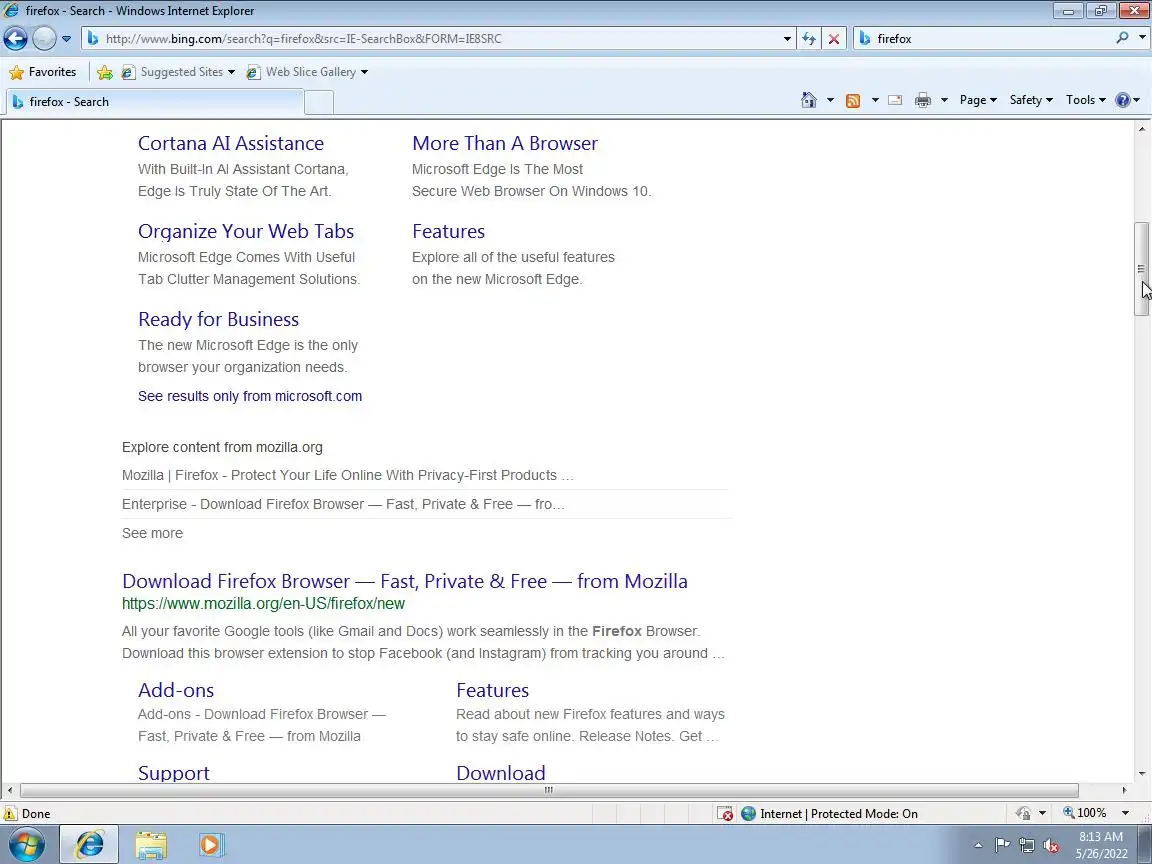Click horizontal scrollbar thumb
Viewport: 1152px width, 864px height.
(x=549, y=791)
